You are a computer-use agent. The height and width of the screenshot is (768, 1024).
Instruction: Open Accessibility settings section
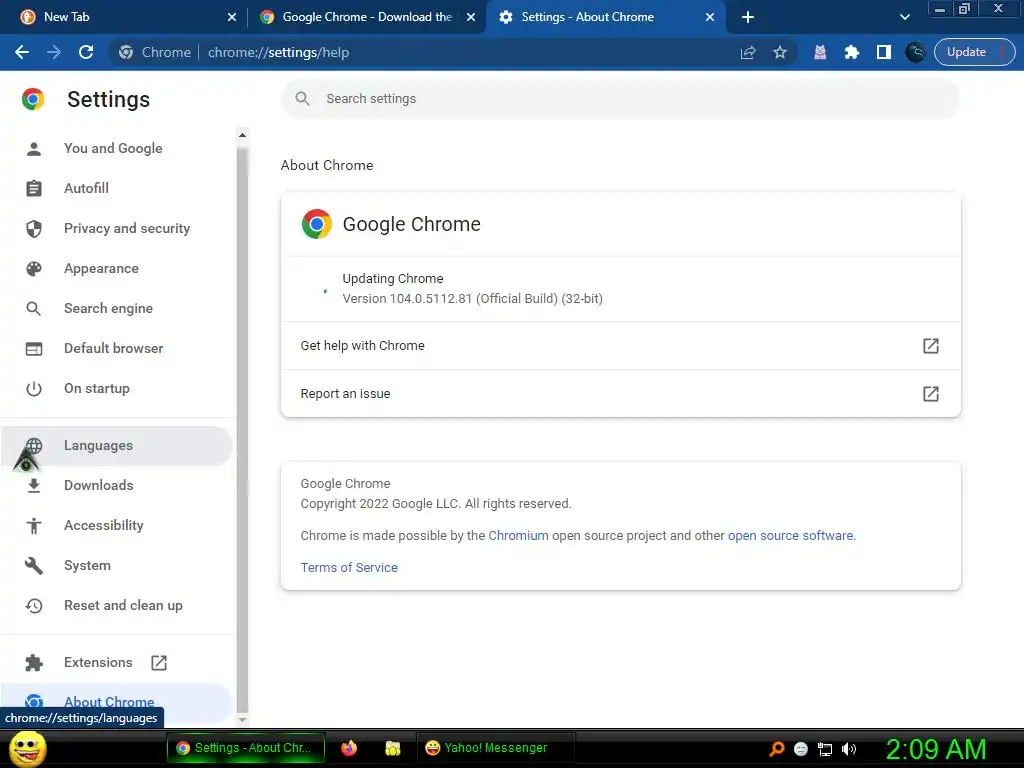coord(116,525)
